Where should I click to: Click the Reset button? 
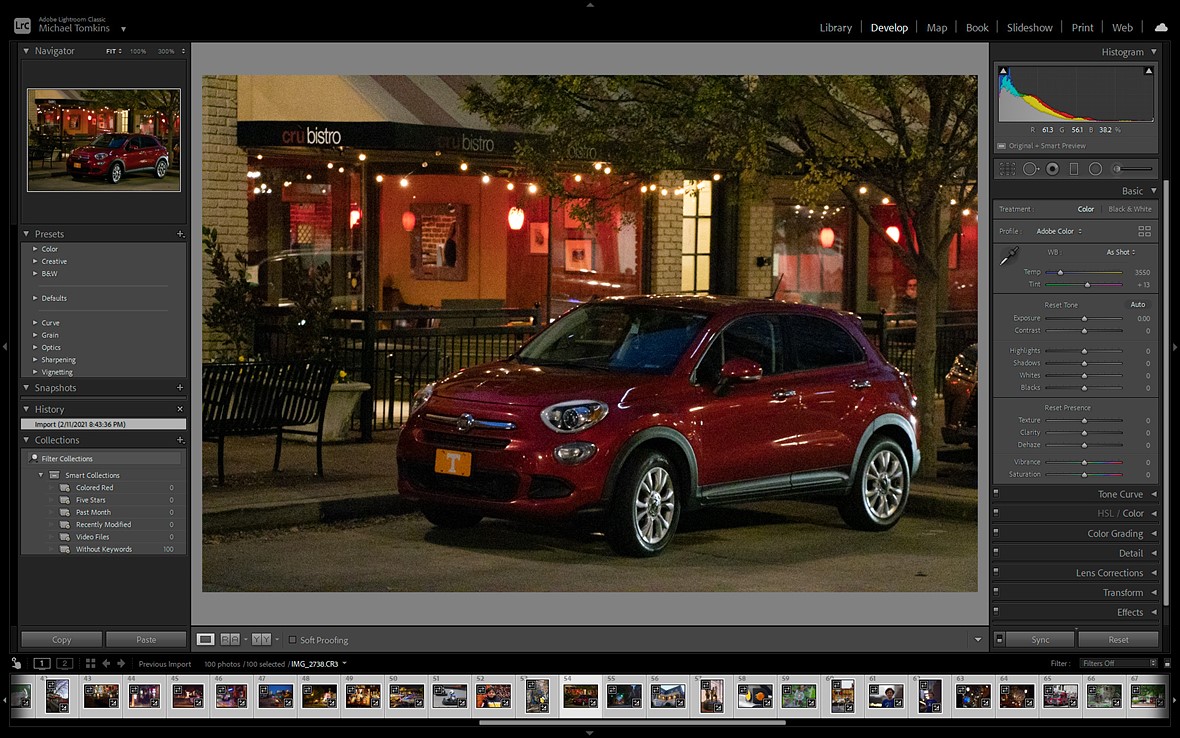(x=1118, y=640)
